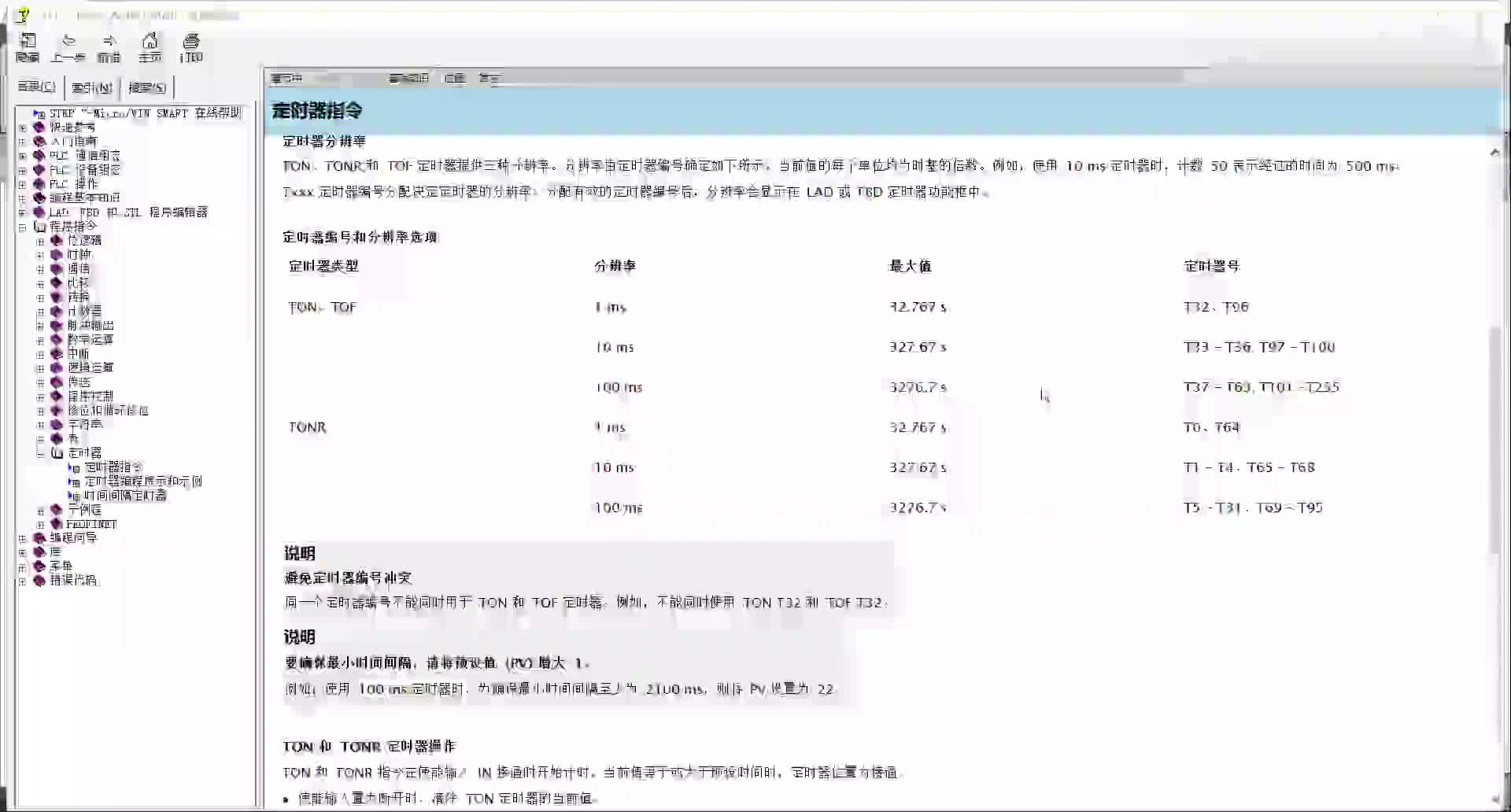Click the TONR table cell
This screenshot has width=1511, height=812.
coord(307,427)
